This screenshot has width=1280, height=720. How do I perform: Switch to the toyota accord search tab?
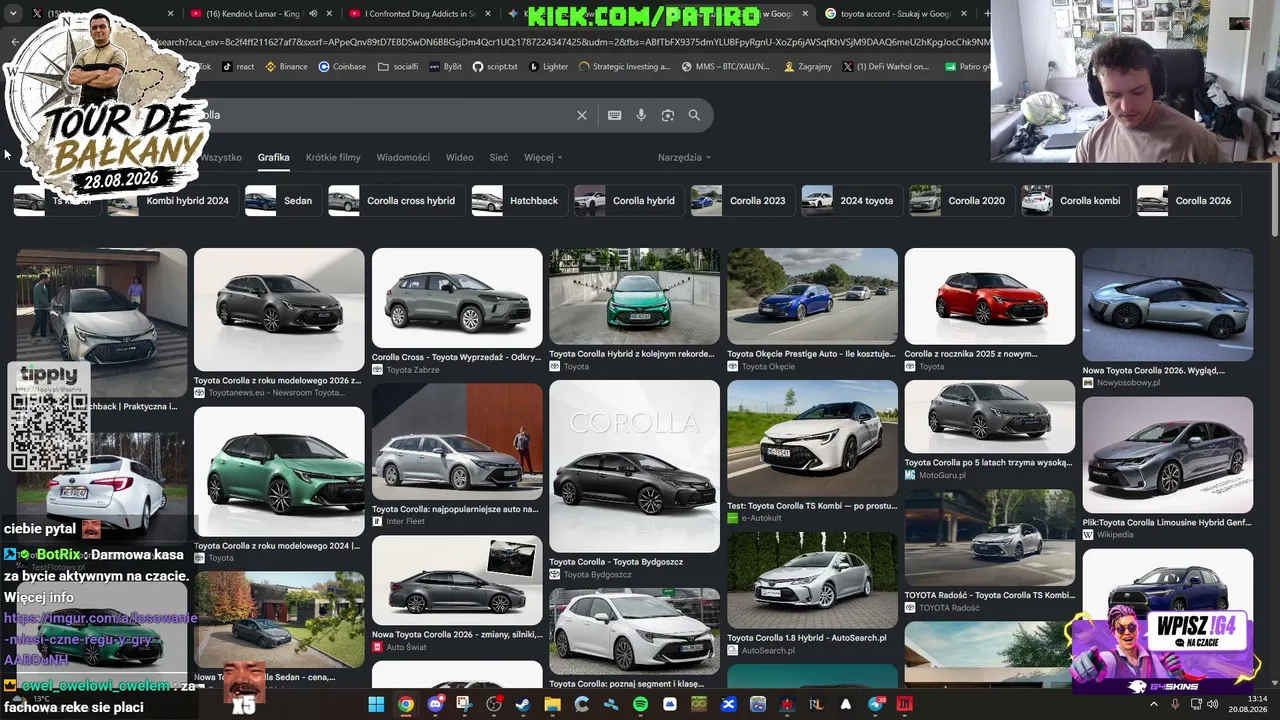[895, 14]
